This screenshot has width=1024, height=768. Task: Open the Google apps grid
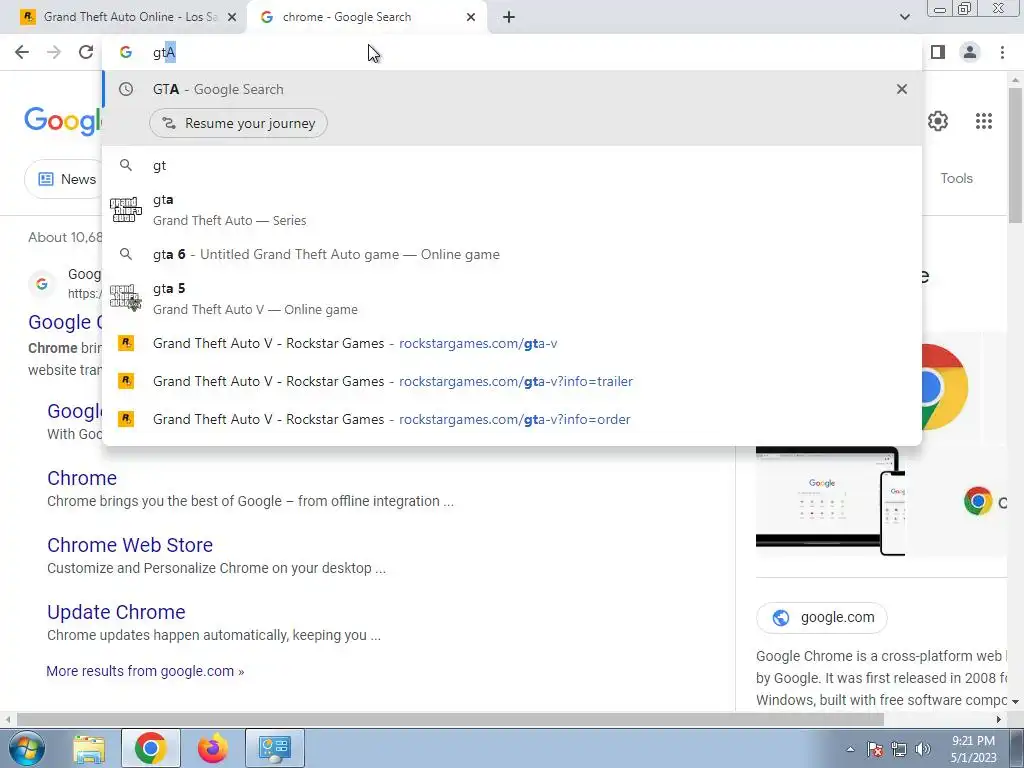click(984, 121)
